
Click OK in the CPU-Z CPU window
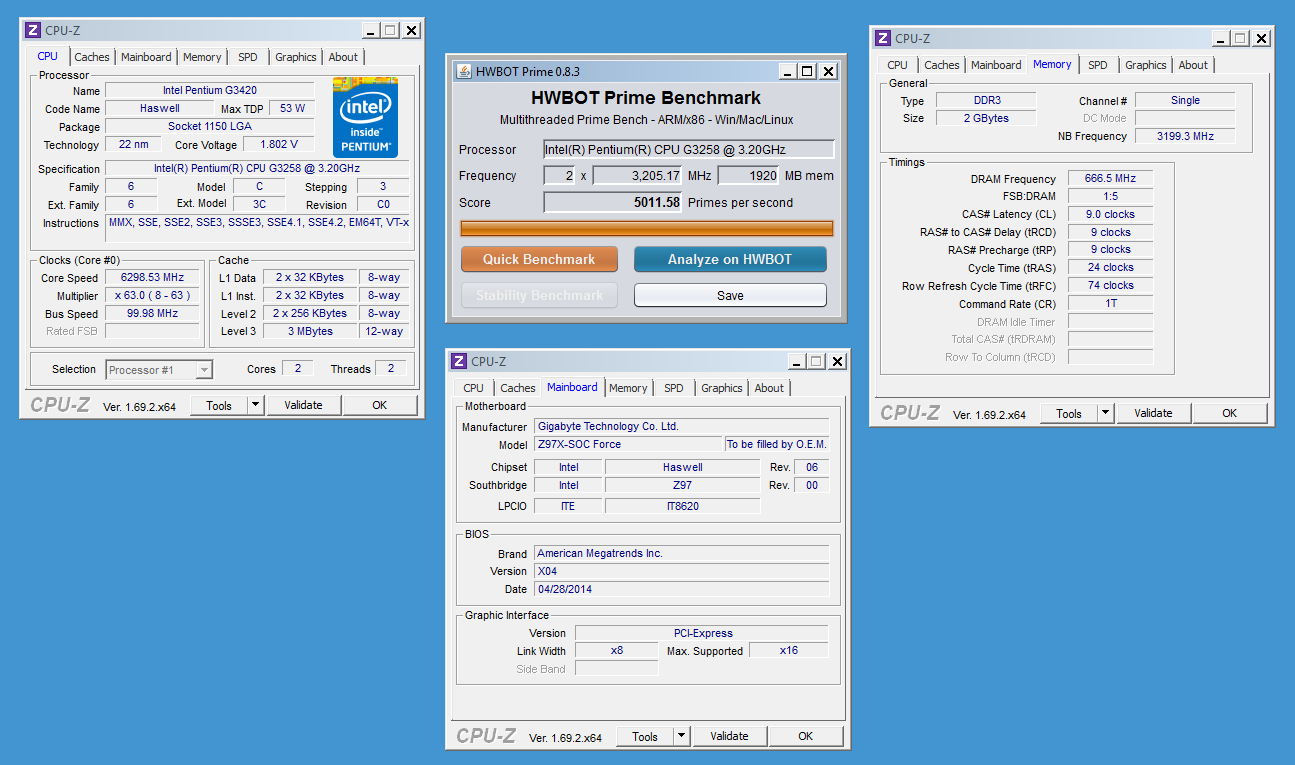(379, 405)
